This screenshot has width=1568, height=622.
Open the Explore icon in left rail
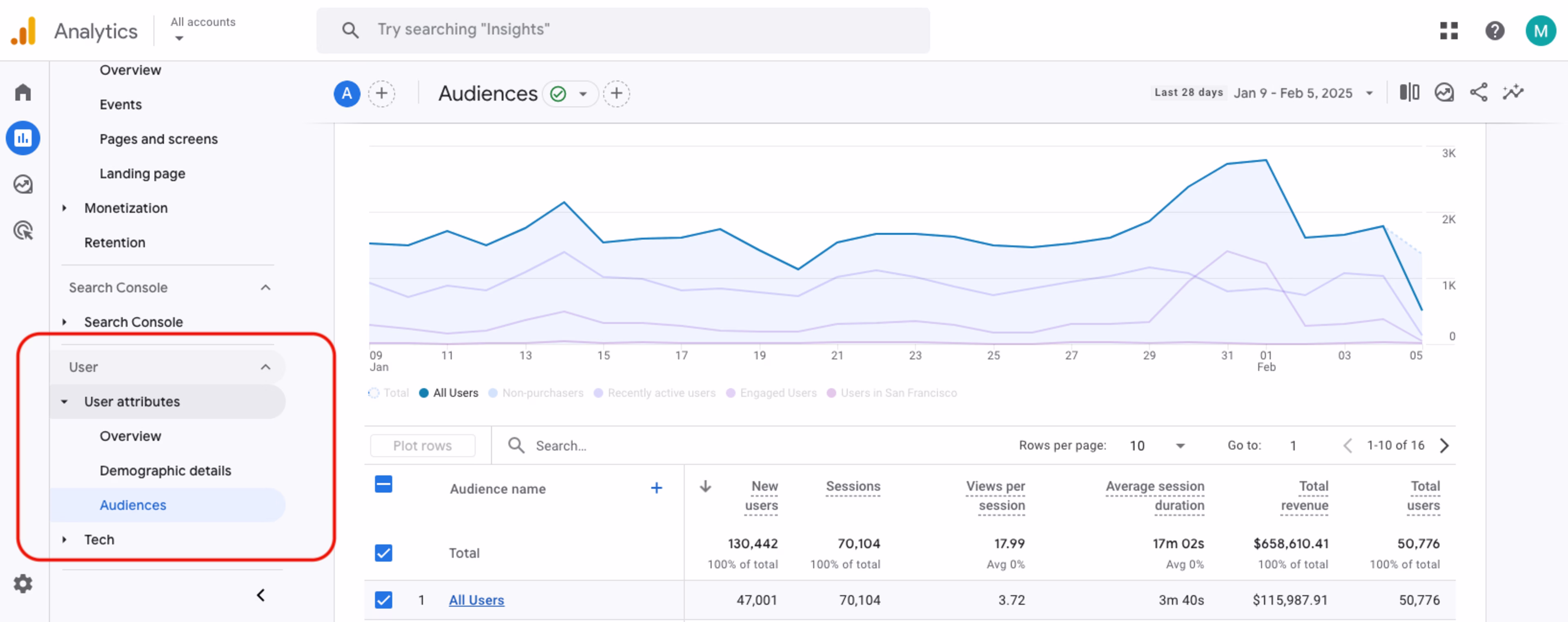pyautogui.click(x=23, y=184)
